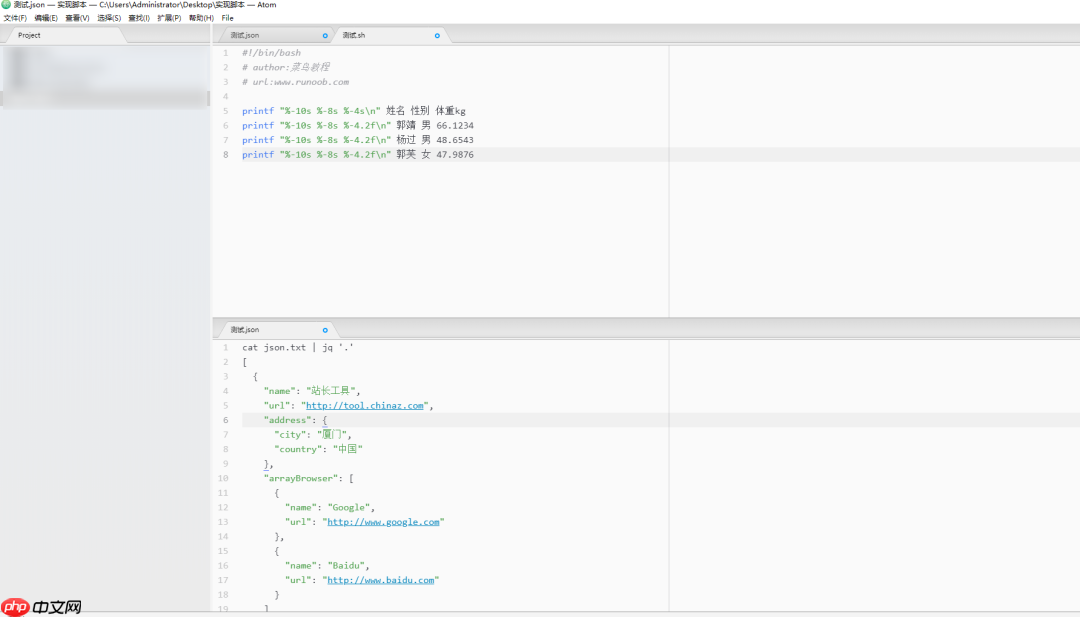Click the "# author:菜鸟教程" comment

pos(286,67)
